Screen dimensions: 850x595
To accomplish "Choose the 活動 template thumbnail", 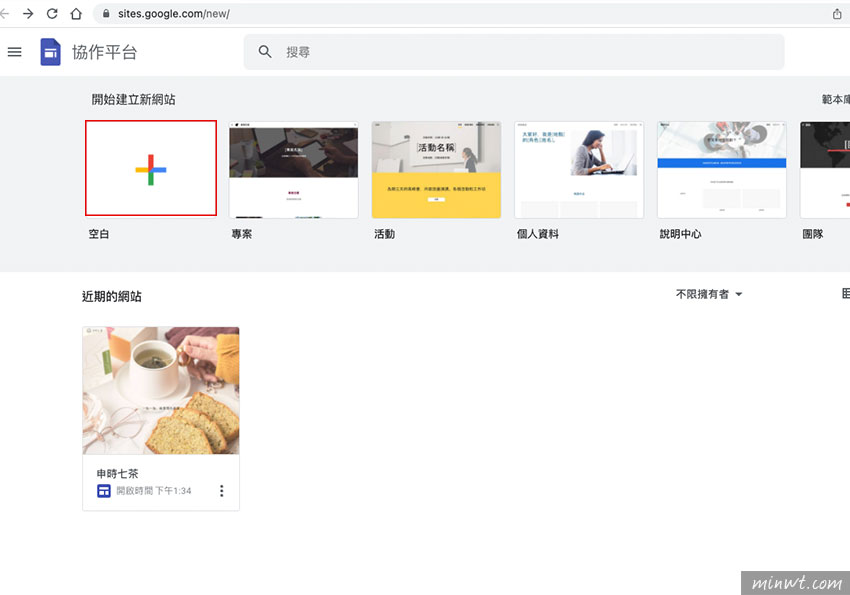I will point(436,170).
